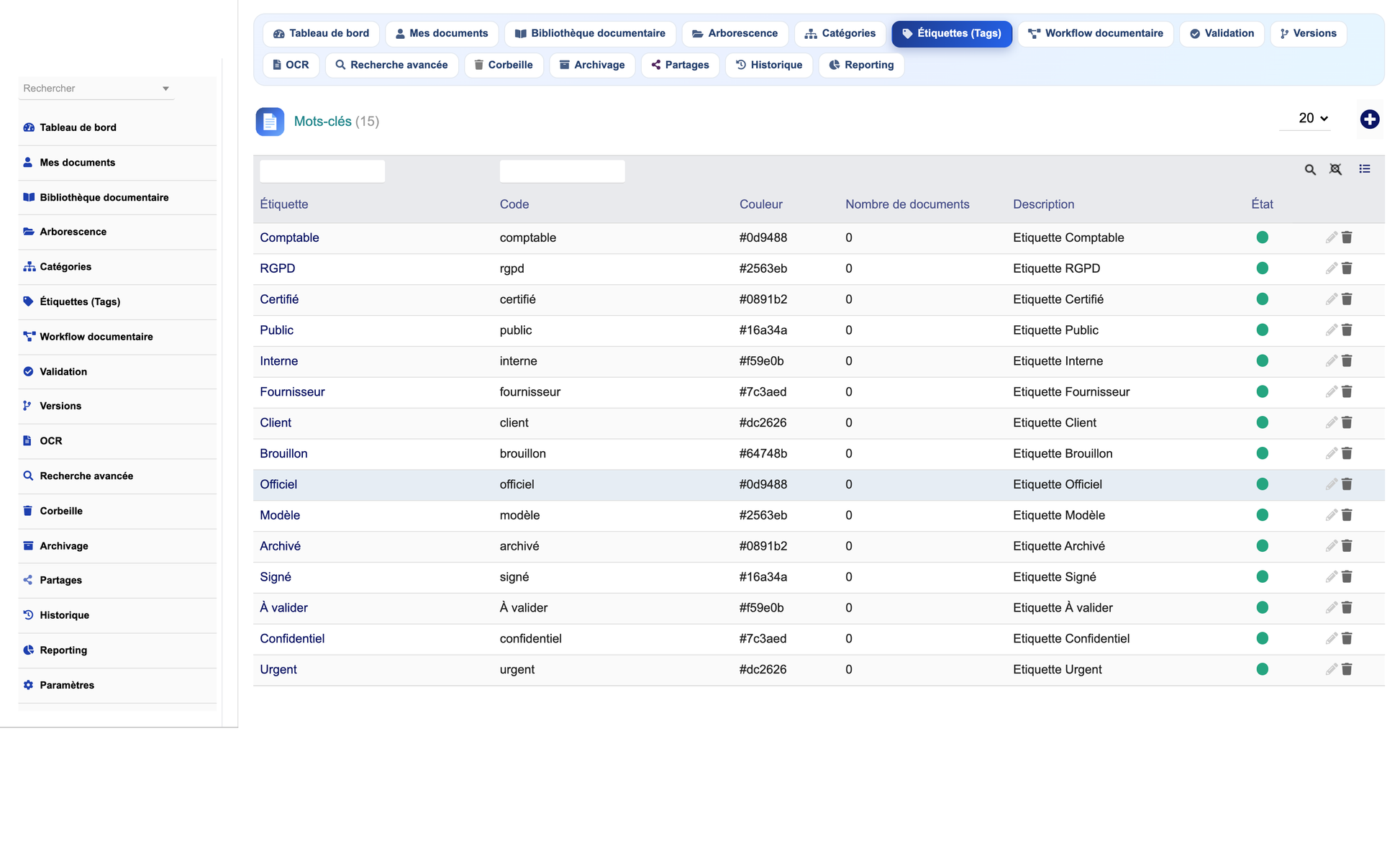Click the add new tag plus icon
The width and height of the screenshot is (1400, 867).
point(1369,119)
